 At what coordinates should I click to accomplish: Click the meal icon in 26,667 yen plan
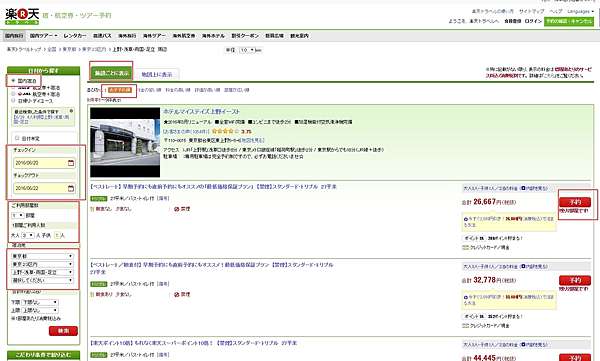click(x=92, y=209)
